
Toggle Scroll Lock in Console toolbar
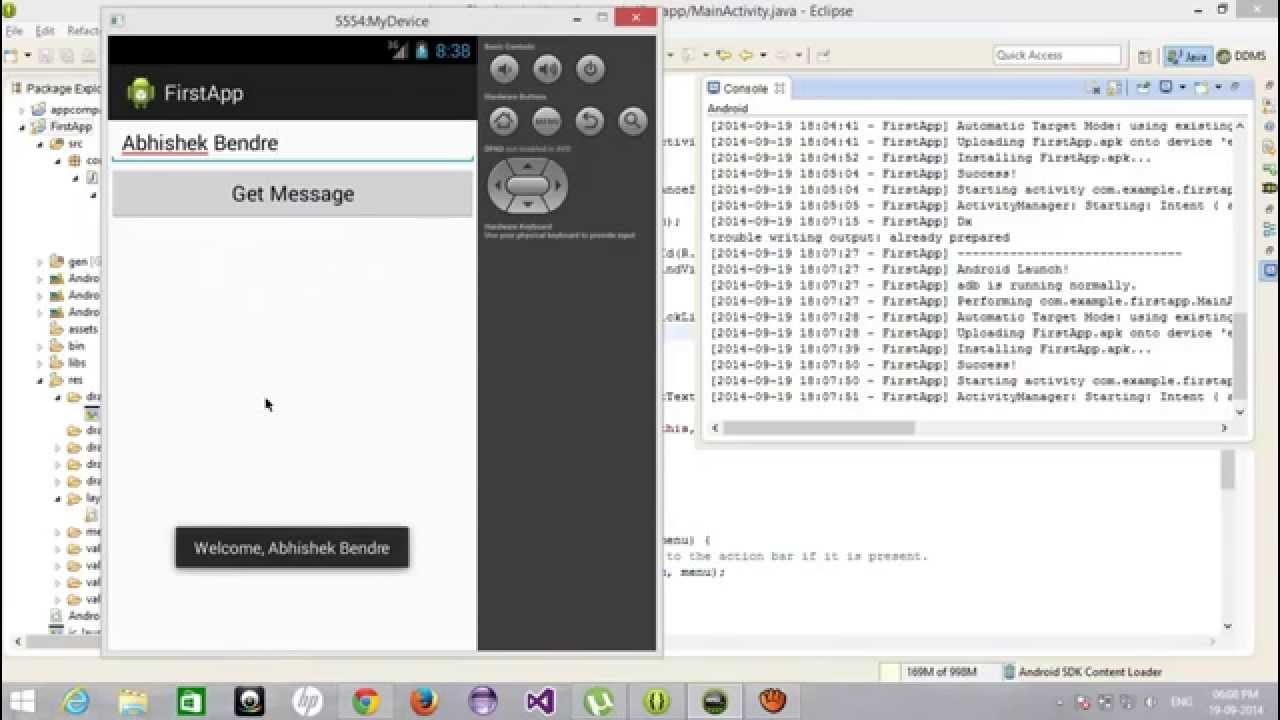click(x=1116, y=88)
